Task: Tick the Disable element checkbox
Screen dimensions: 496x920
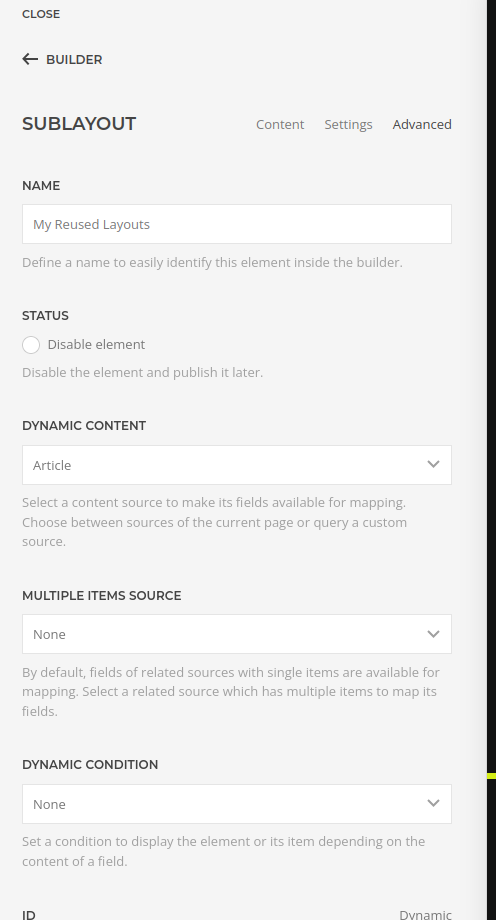Action: tap(31, 345)
